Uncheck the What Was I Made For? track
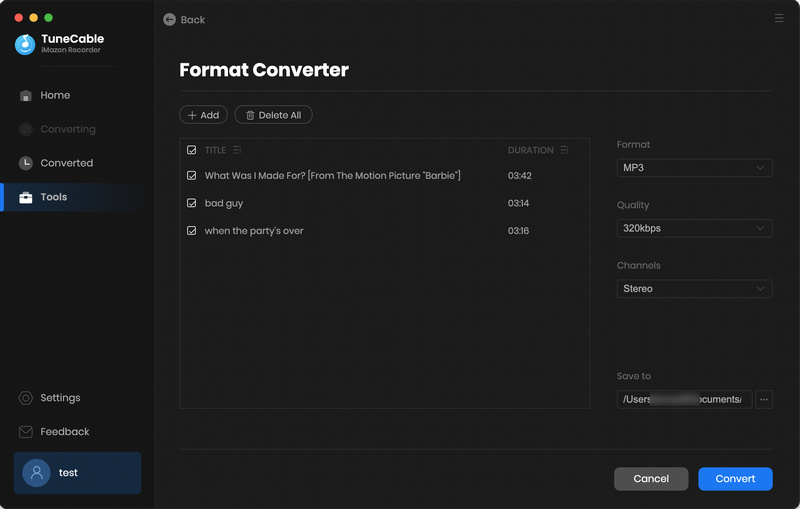 coord(191,175)
